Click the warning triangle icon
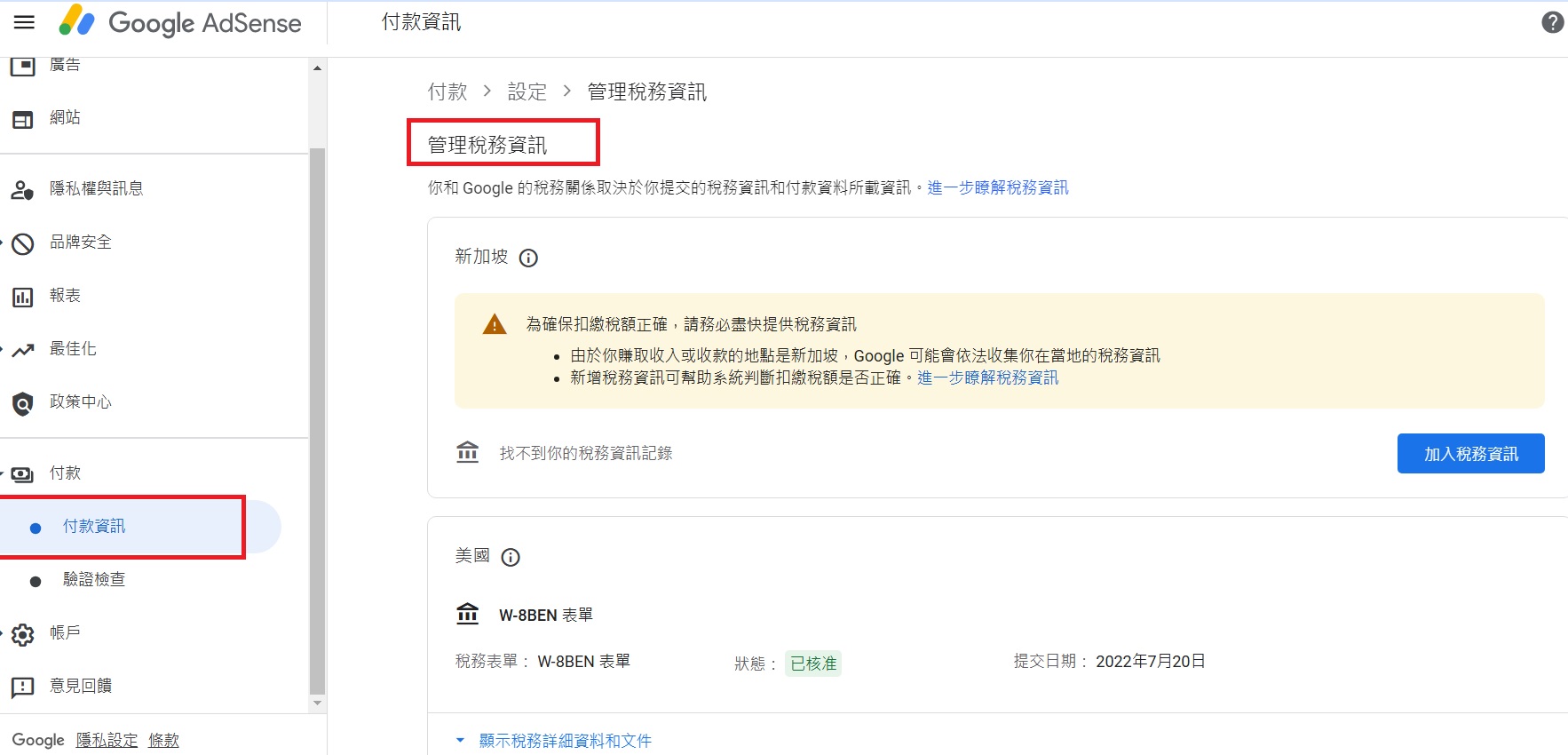Viewport: 1568px width, 755px height. pyautogui.click(x=495, y=324)
